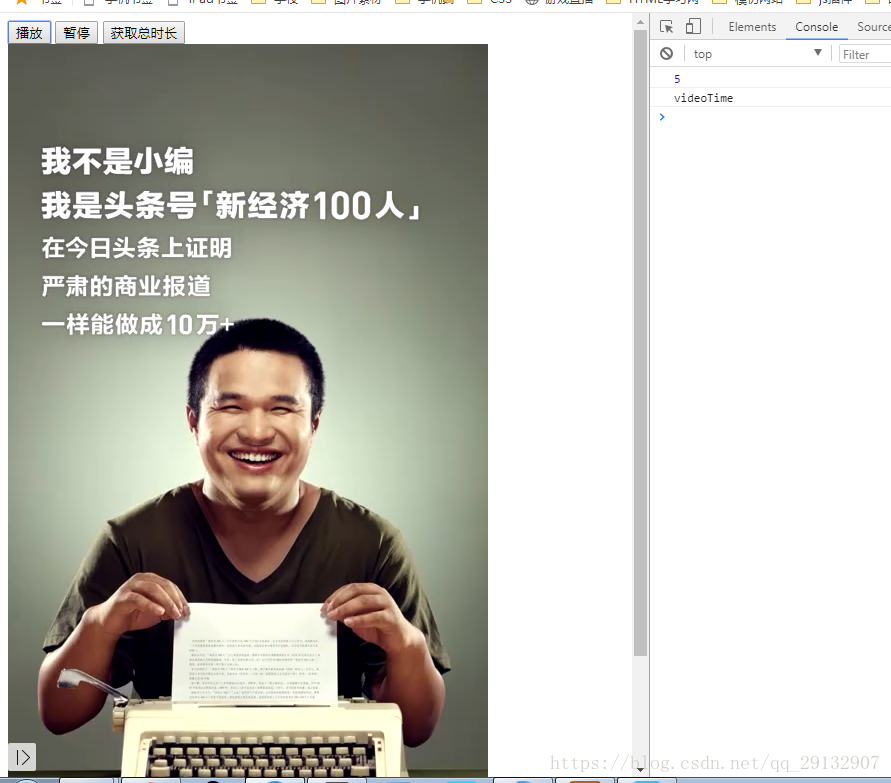Viewport: 891px width, 783px height.
Task: Click the vertical page scrollbar thumb
Action: pos(640,343)
